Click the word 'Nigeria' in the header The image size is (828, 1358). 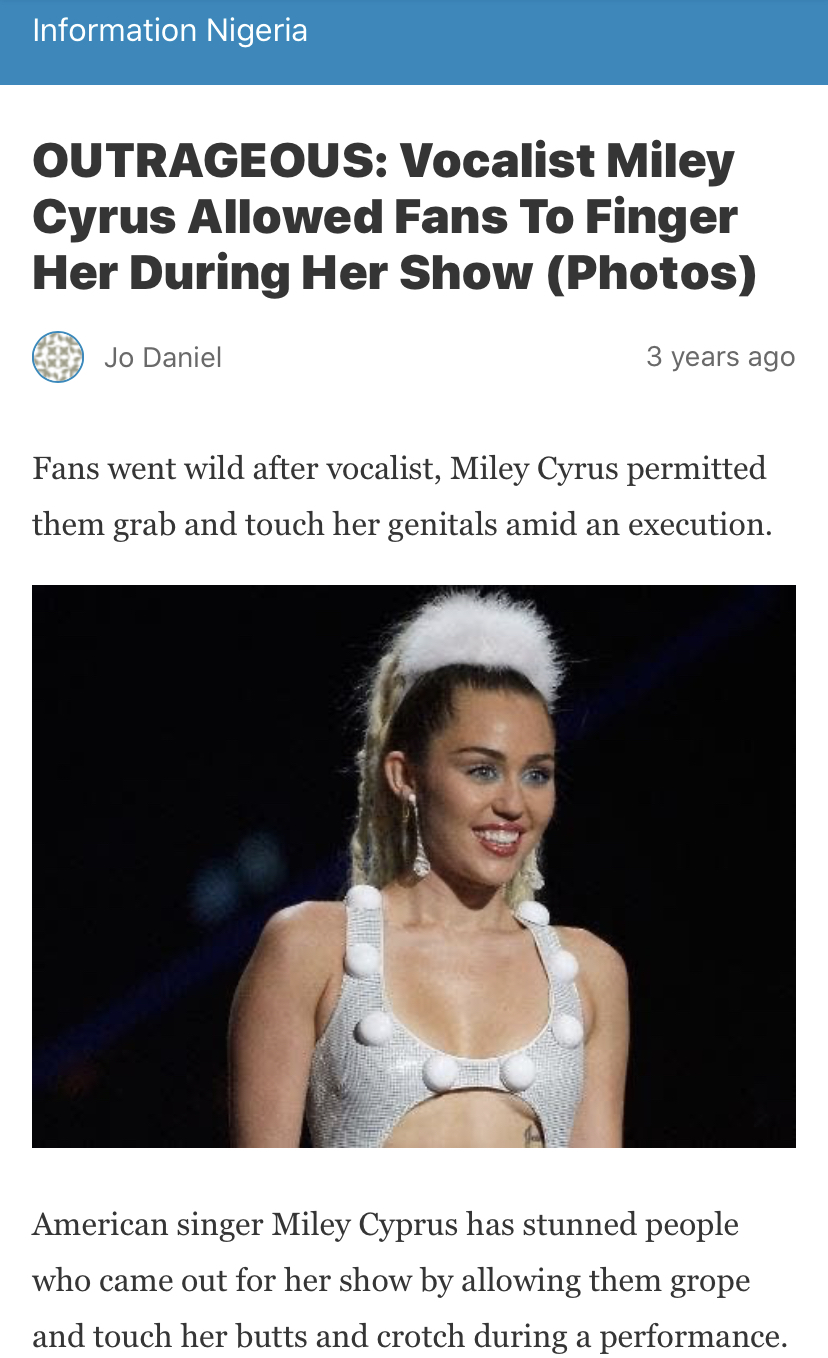[x=257, y=31]
